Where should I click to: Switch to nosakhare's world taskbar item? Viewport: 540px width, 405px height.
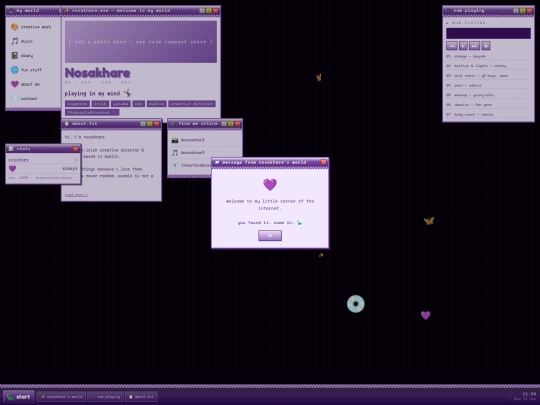click(x=61, y=397)
